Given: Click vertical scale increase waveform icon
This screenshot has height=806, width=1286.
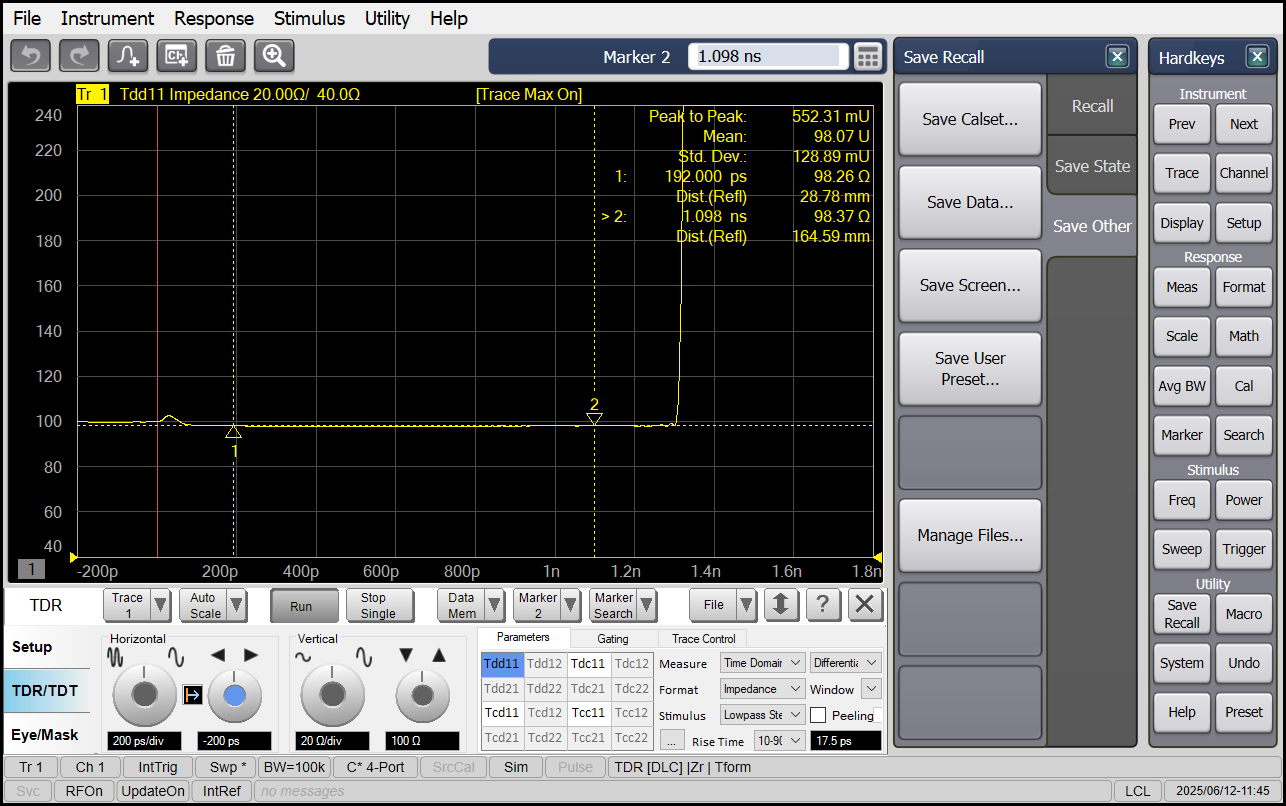Looking at the screenshot, I should point(364,657).
